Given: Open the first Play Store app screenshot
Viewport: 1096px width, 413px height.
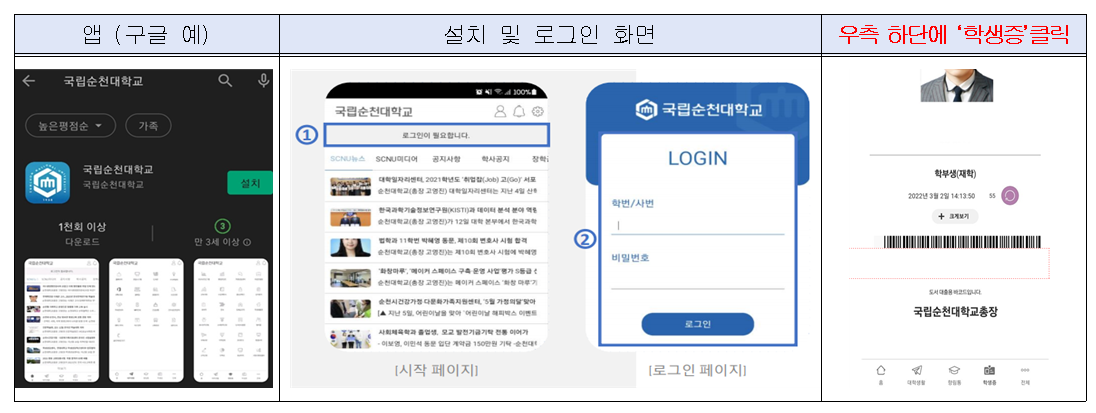Looking at the screenshot, I should [x=61, y=321].
